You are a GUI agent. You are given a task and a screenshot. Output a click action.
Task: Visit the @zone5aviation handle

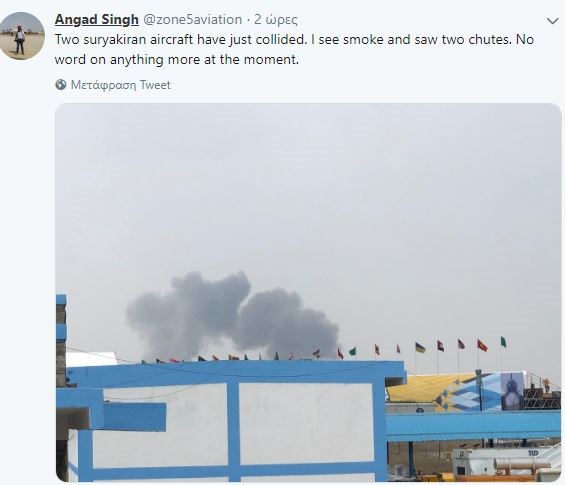point(193,19)
